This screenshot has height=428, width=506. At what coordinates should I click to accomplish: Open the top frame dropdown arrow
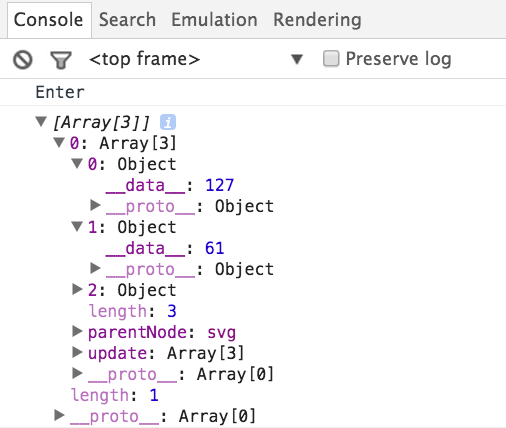click(x=297, y=59)
